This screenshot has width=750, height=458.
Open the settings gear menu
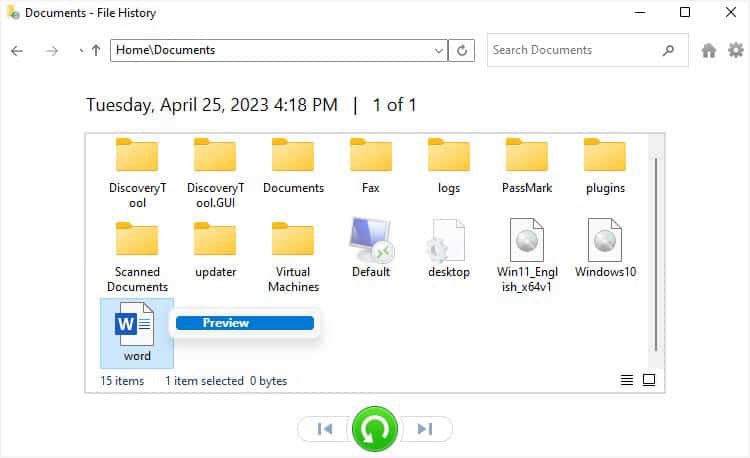(736, 50)
